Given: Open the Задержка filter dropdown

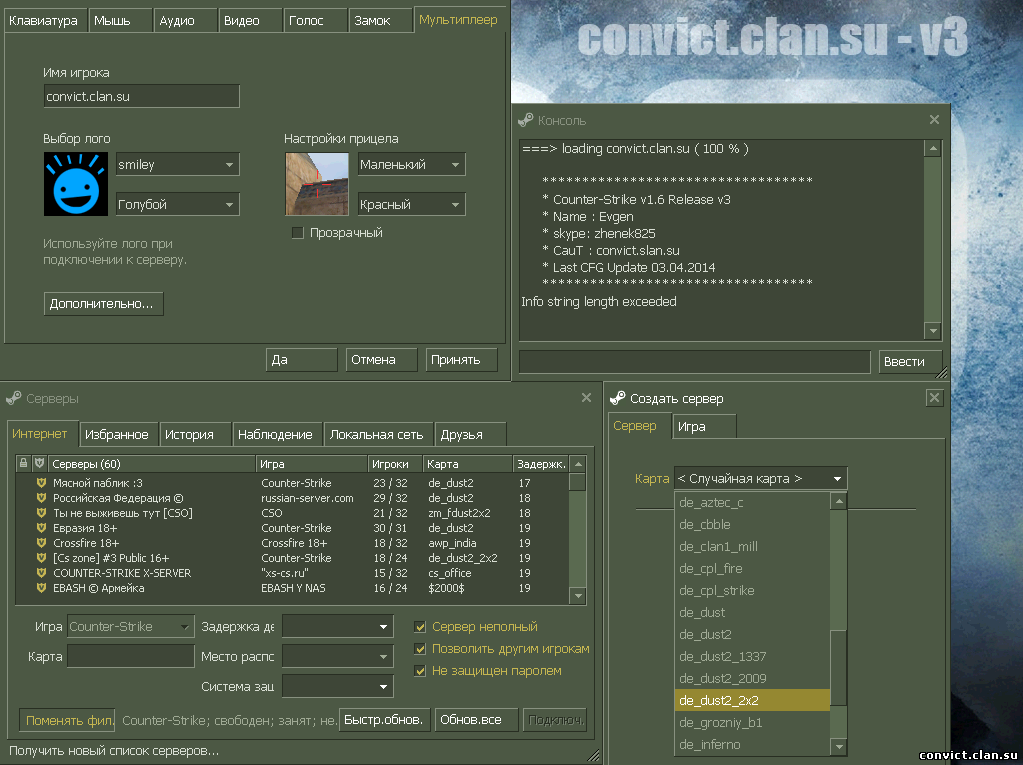Looking at the screenshot, I should coord(338,627).
